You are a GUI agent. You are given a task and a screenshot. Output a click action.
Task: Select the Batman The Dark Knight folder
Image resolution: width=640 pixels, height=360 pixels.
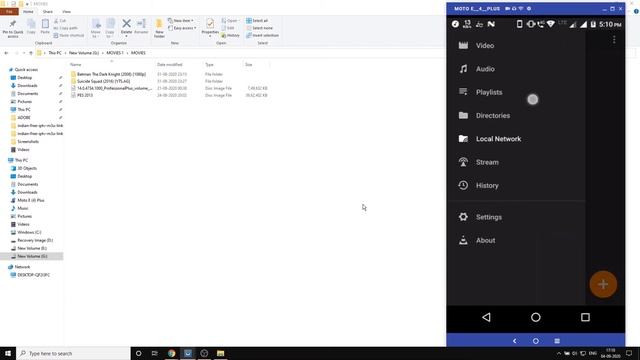tap(111, 74)
